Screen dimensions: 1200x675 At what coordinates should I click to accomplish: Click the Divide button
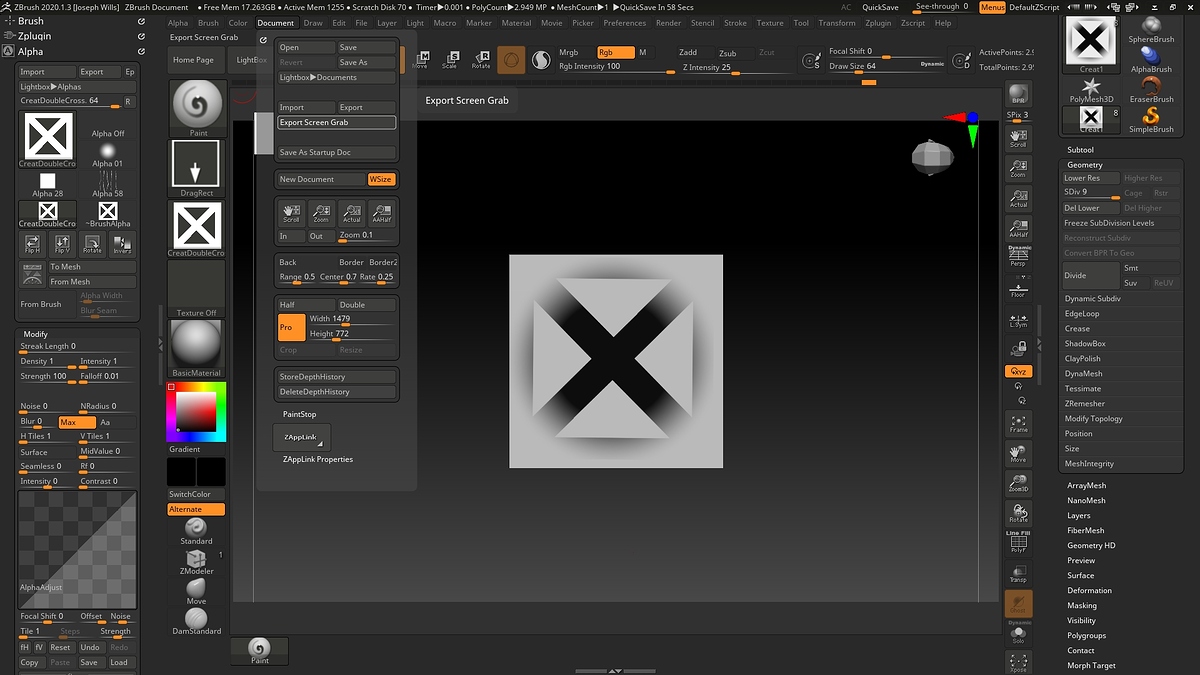(1089, 275)
